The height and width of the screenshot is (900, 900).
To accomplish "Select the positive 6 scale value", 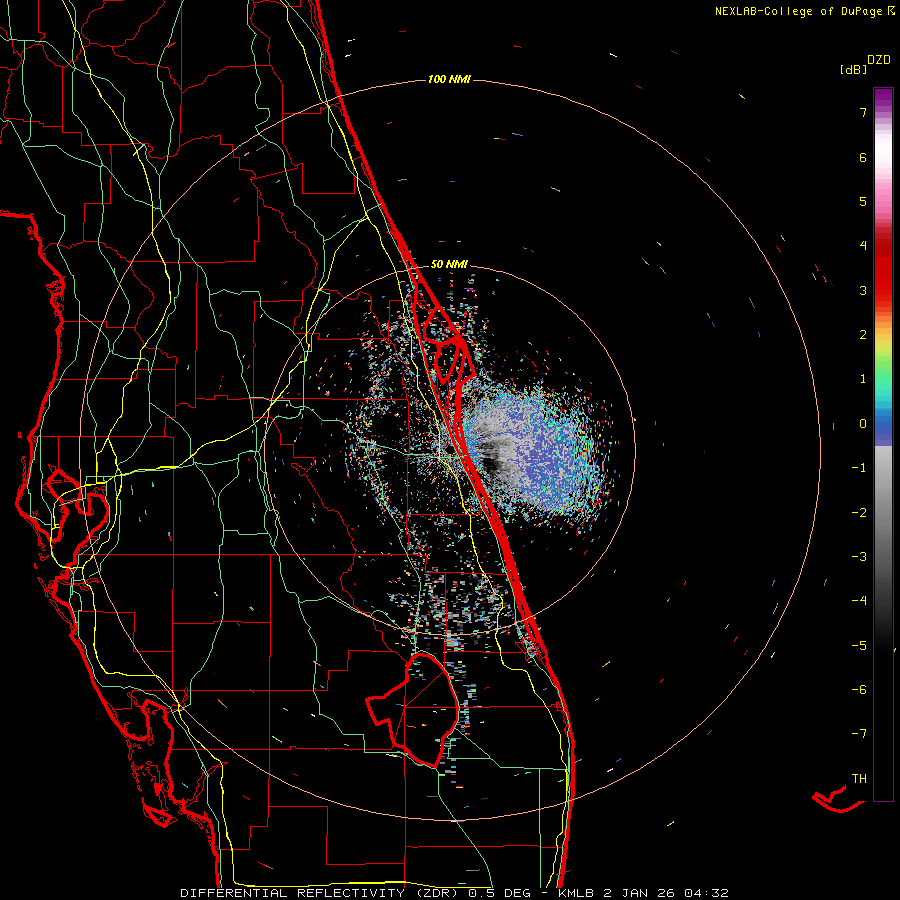I will pos(863,157).
